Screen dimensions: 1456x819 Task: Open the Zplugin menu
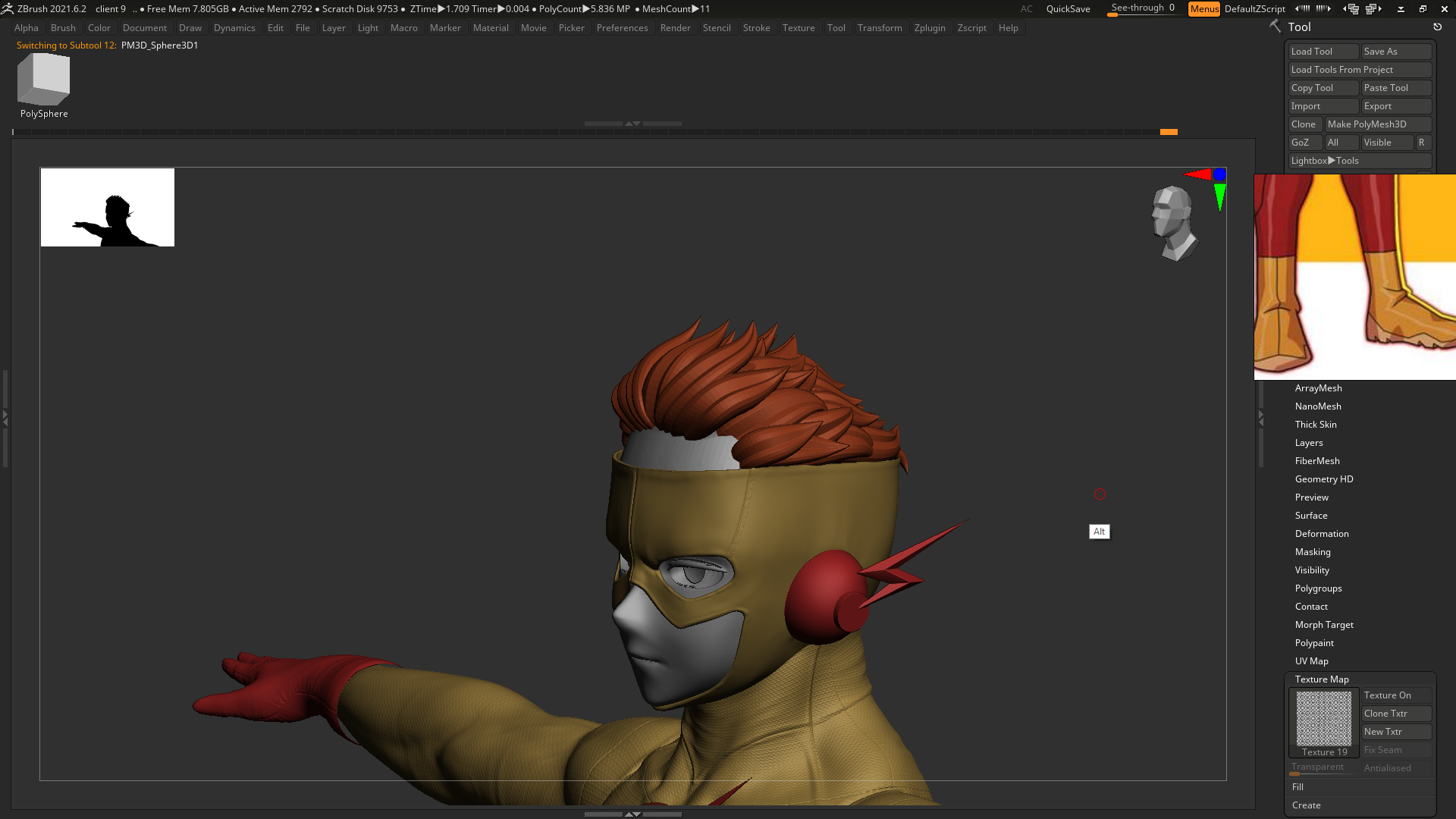click(x=930, y=28)
